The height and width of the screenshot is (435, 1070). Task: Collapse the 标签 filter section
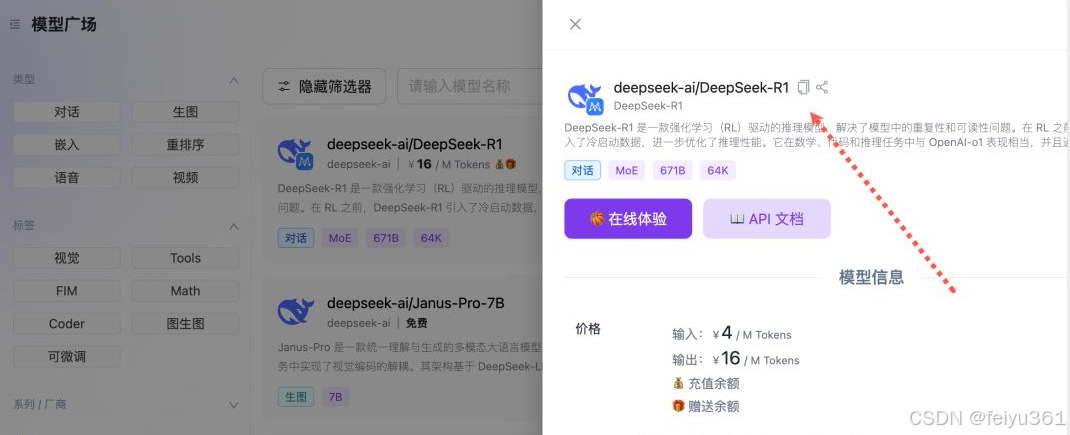[233, 226]
